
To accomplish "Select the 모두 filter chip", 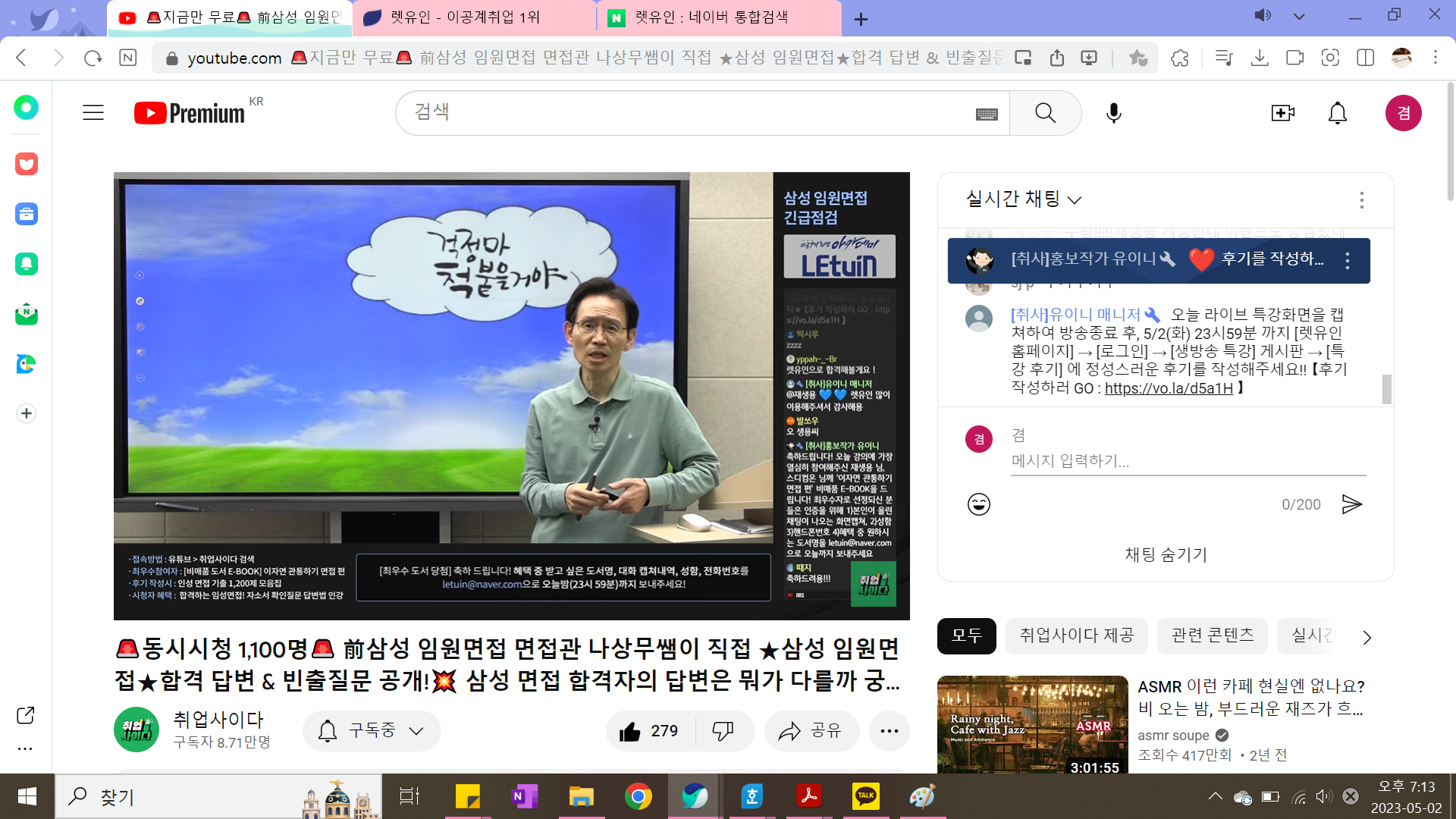I will tap(966, 635).
